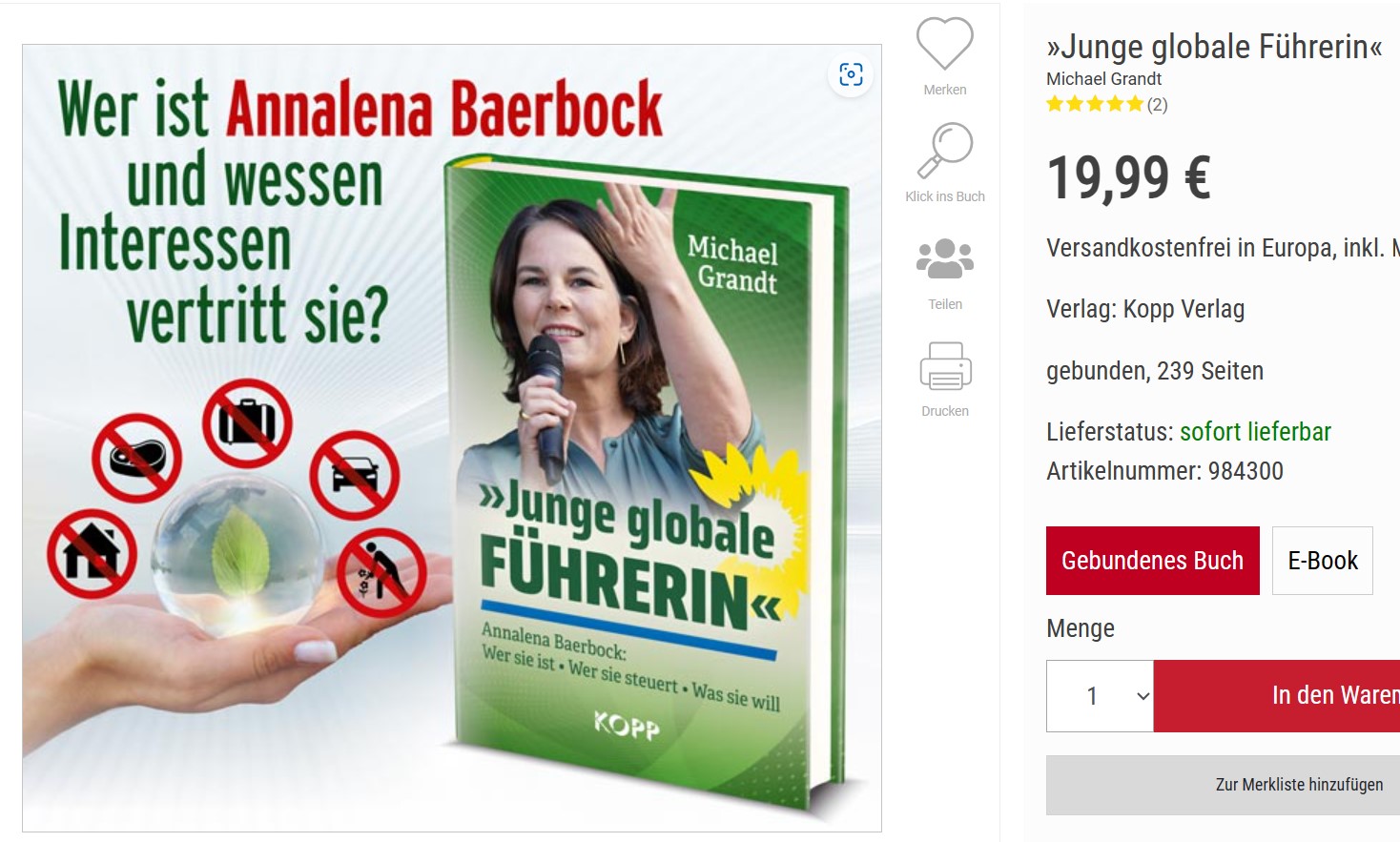Click the quantity dropdown chevron arrow
Screen dimensions: 1400x842
click(1143, 696)
